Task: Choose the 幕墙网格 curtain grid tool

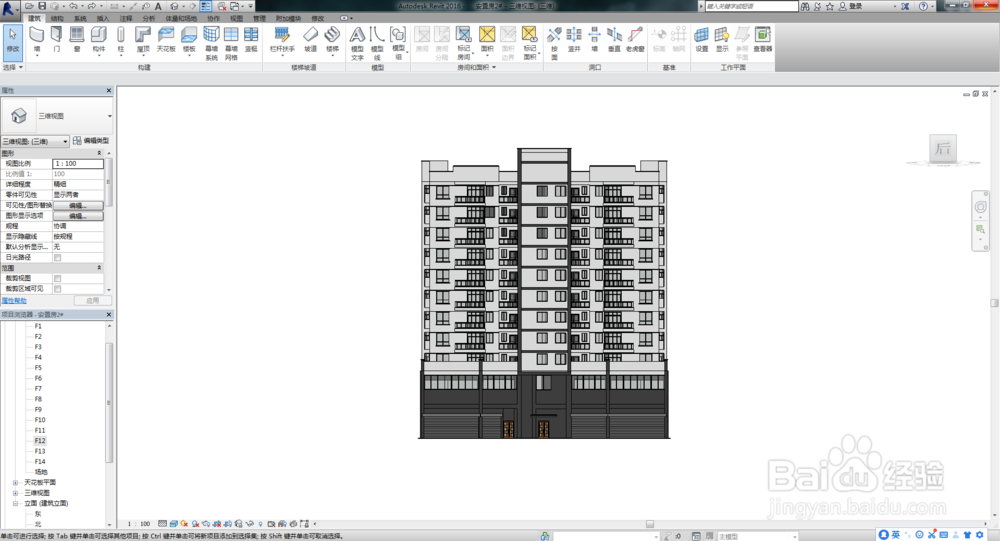Action: pyautogui.click(x=231, y=43)
